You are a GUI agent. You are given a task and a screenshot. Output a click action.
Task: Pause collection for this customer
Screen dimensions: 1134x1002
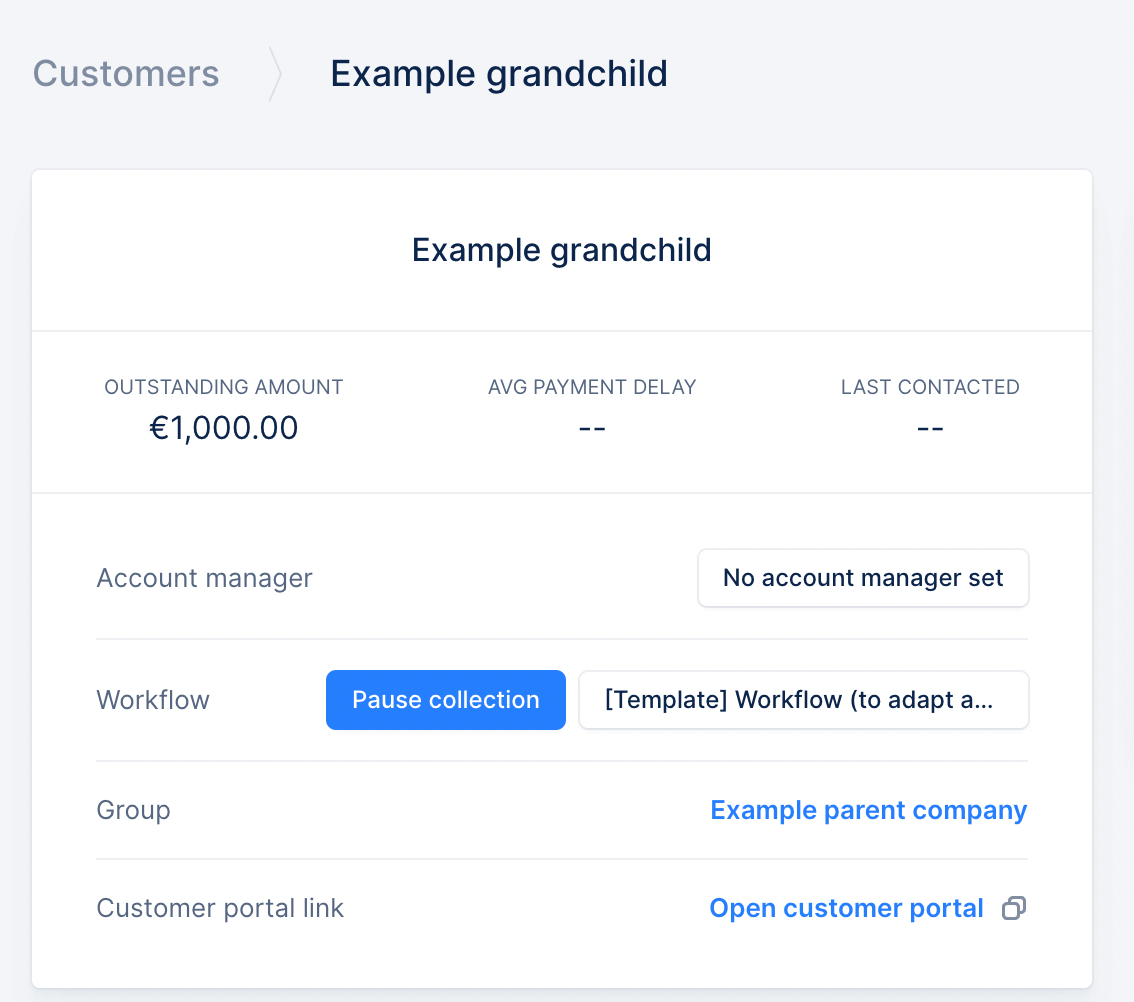(446, 700)
